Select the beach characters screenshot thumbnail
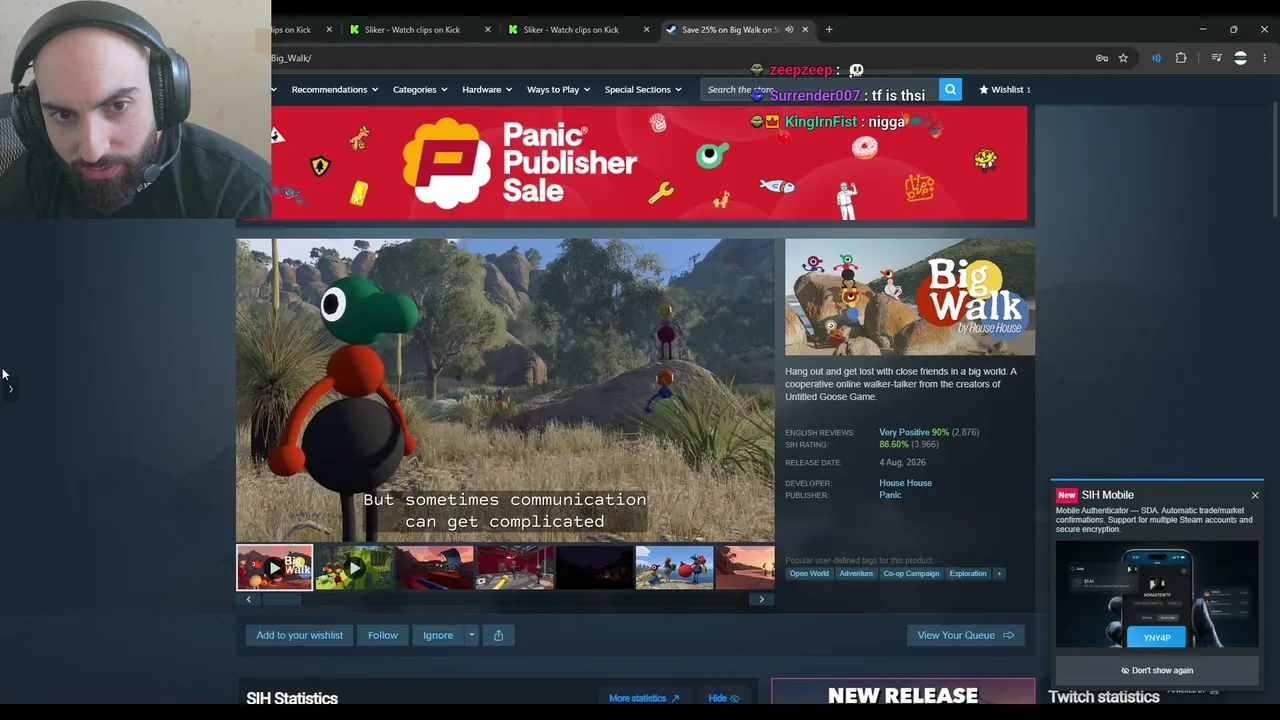This screenshot has height=720, width=1280. pos(674,568)
